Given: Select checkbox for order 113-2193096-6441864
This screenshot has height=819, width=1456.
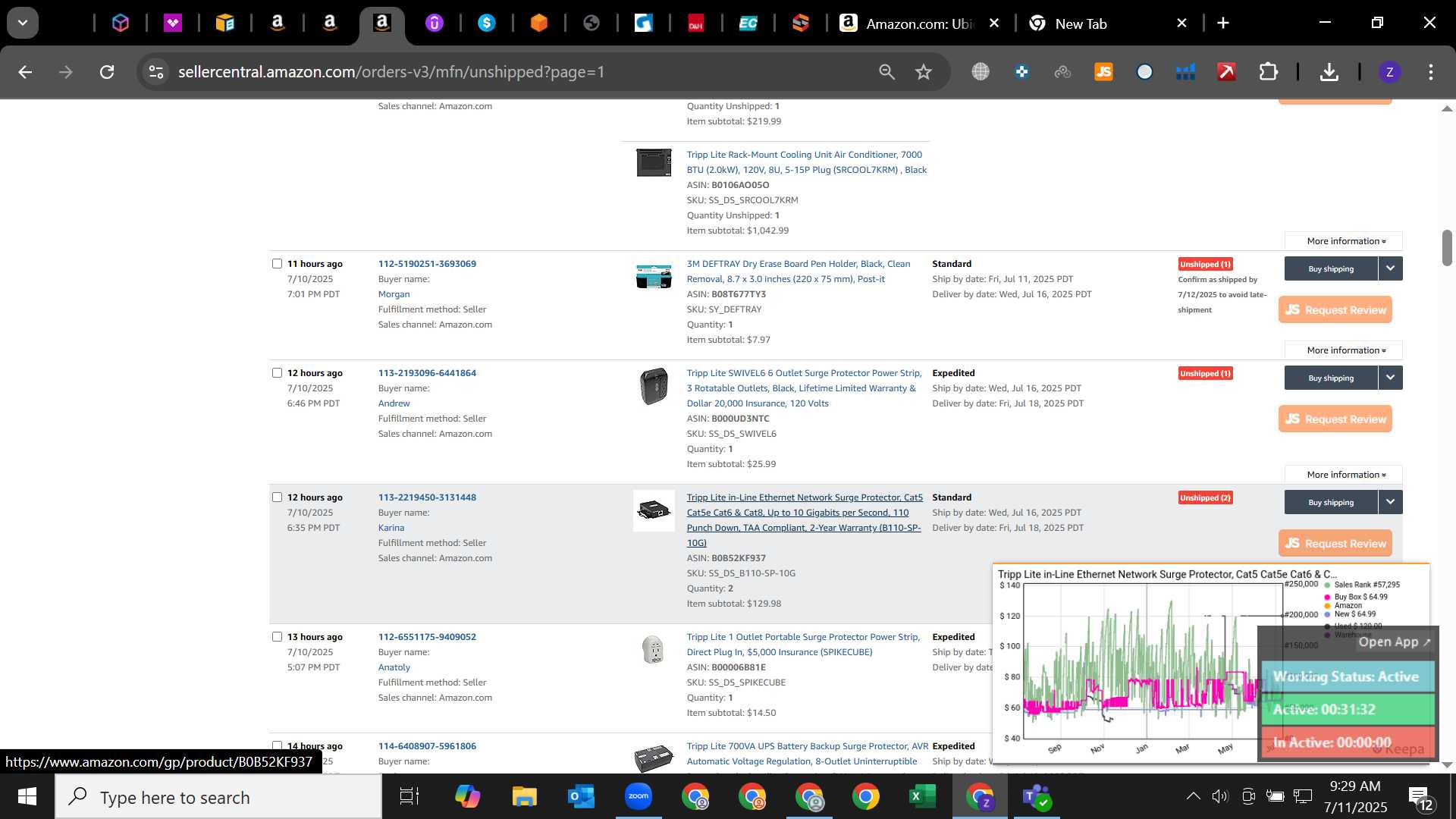Looking at the screenshot, I should coord(277,373).
